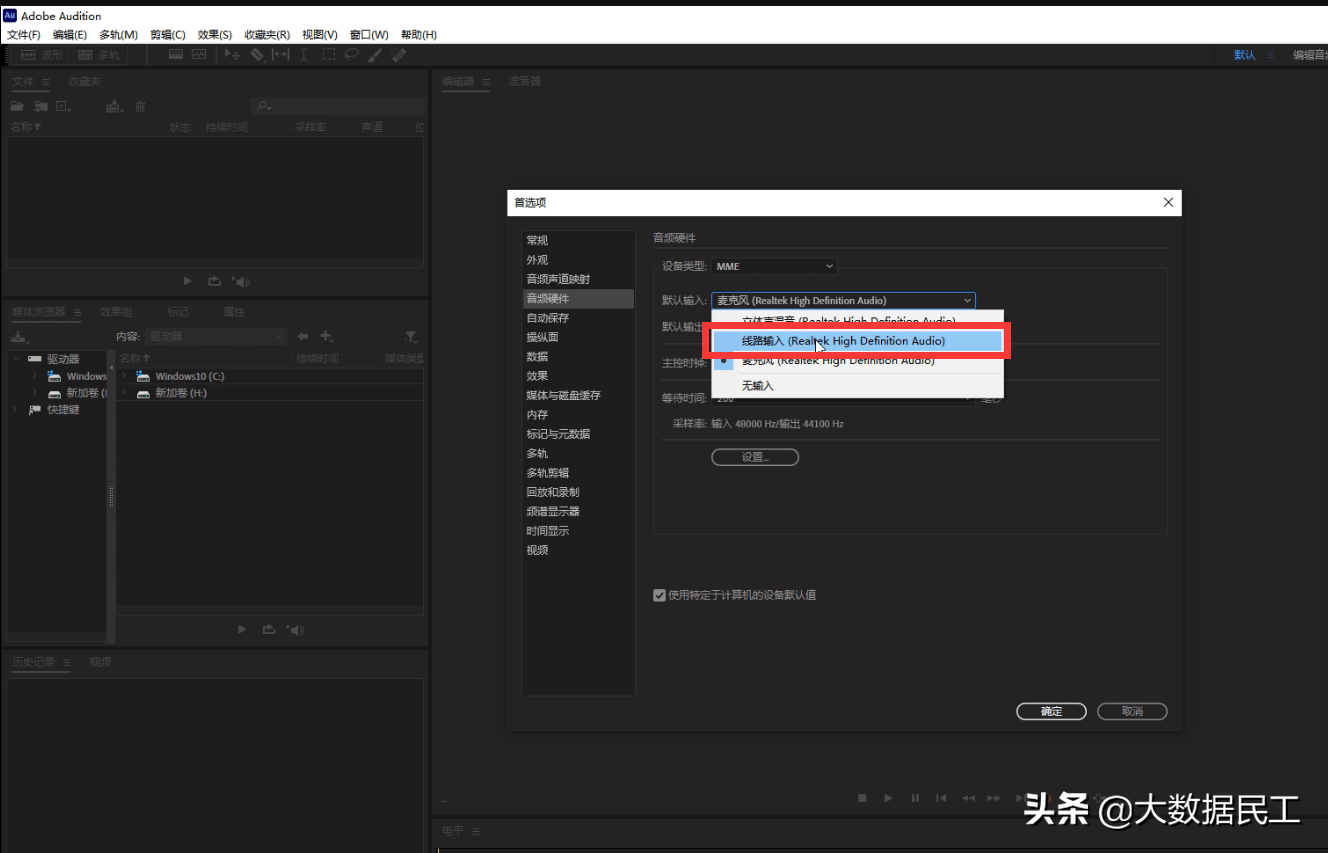Select the Razor tool
The image size is (1328, 853).
click(x=257, y=55)
